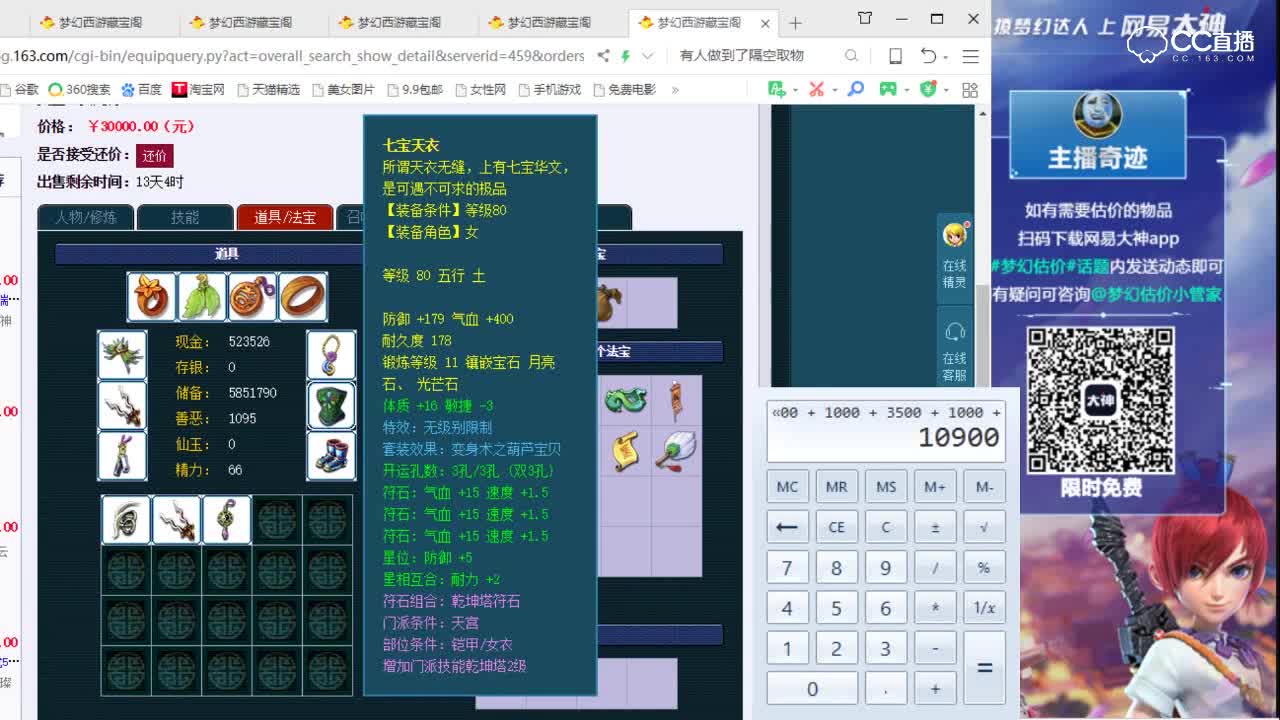Click the number 0 calculator key
Screen dimensions: 1280x720
point(812,688)
